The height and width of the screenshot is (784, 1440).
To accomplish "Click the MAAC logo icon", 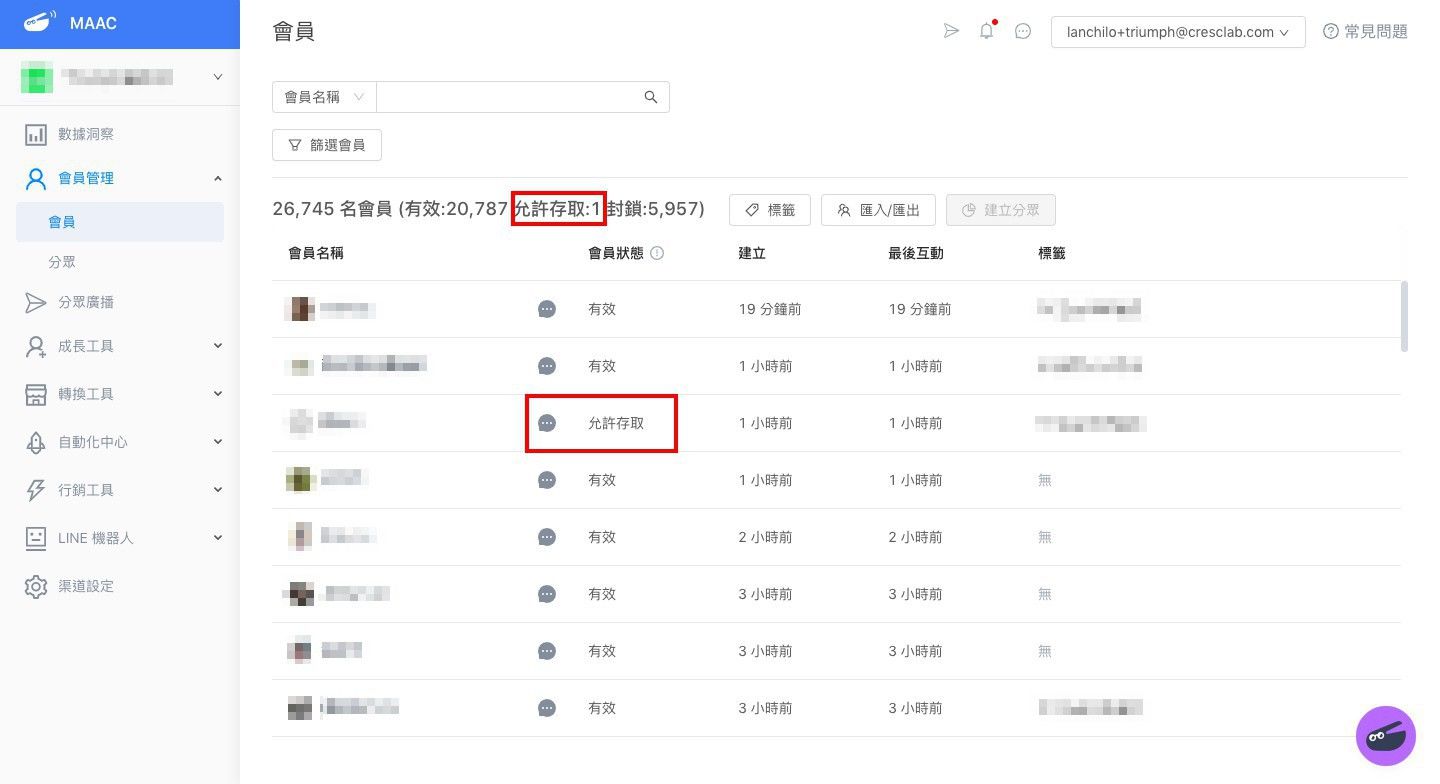I will click(x=38, y=22).
